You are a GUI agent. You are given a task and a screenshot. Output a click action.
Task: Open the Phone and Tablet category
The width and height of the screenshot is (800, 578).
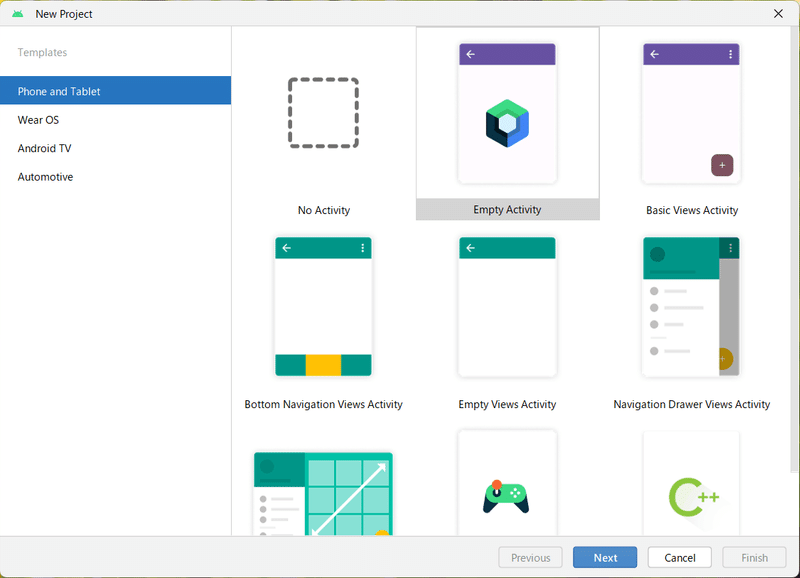tap(115, 91)
